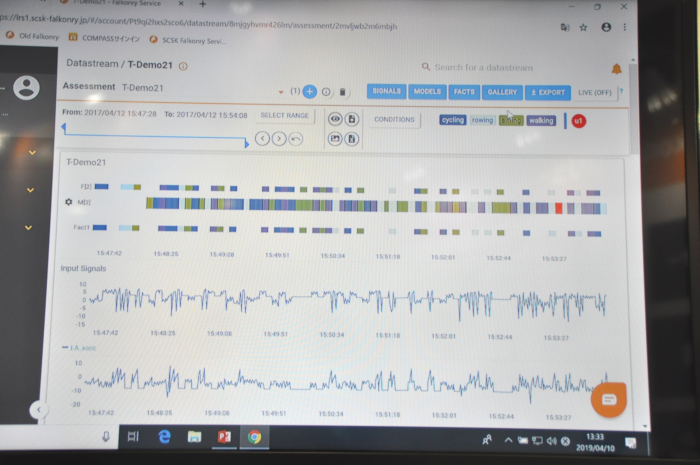Viewport: 700px width, 465px height.
Task: Click the undo range icon
Action: tap(296, 139)
